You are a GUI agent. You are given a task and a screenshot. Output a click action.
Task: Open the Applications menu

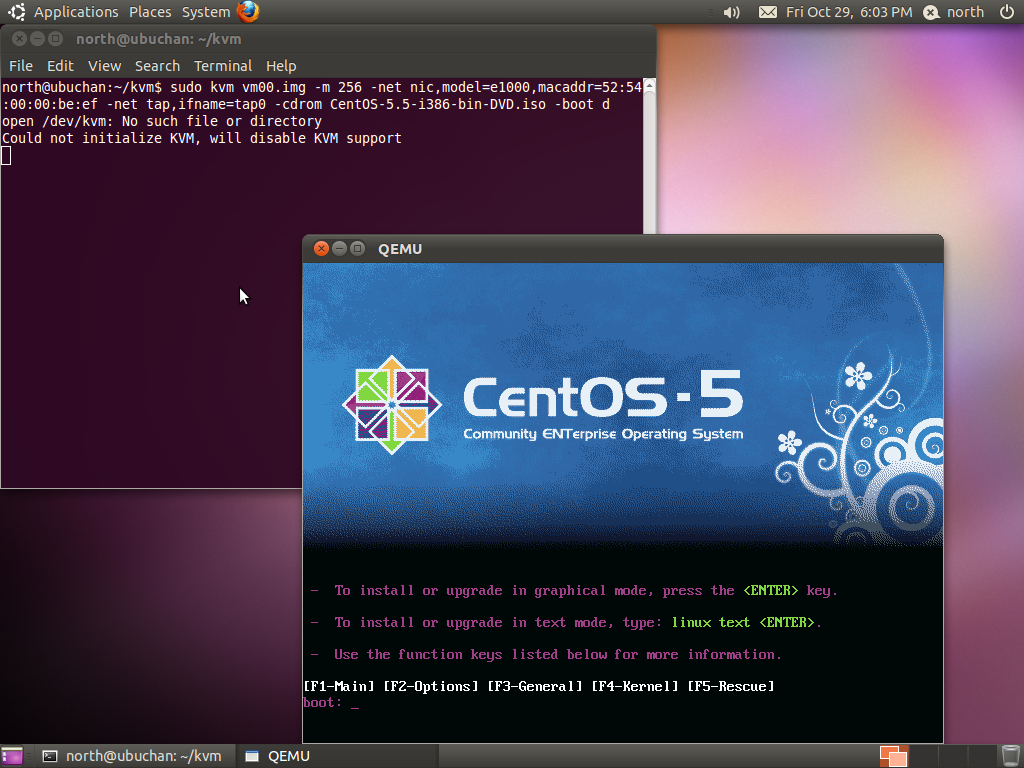click(x=76, y=12)
